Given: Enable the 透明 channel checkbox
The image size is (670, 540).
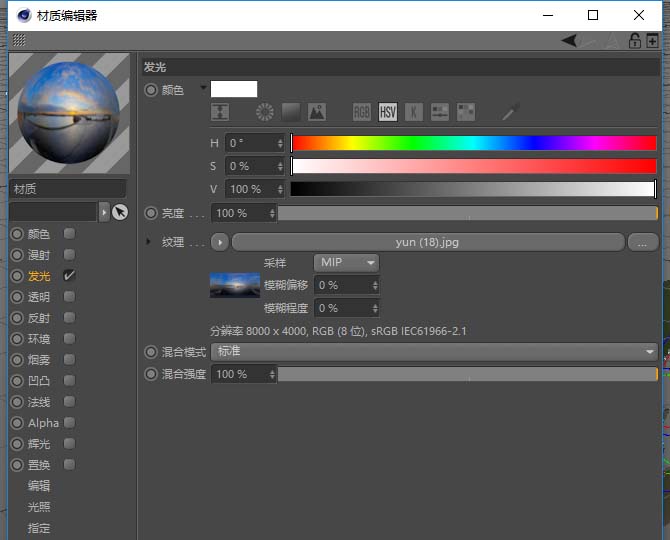Looking at the screenshot, I should (69, 297).
